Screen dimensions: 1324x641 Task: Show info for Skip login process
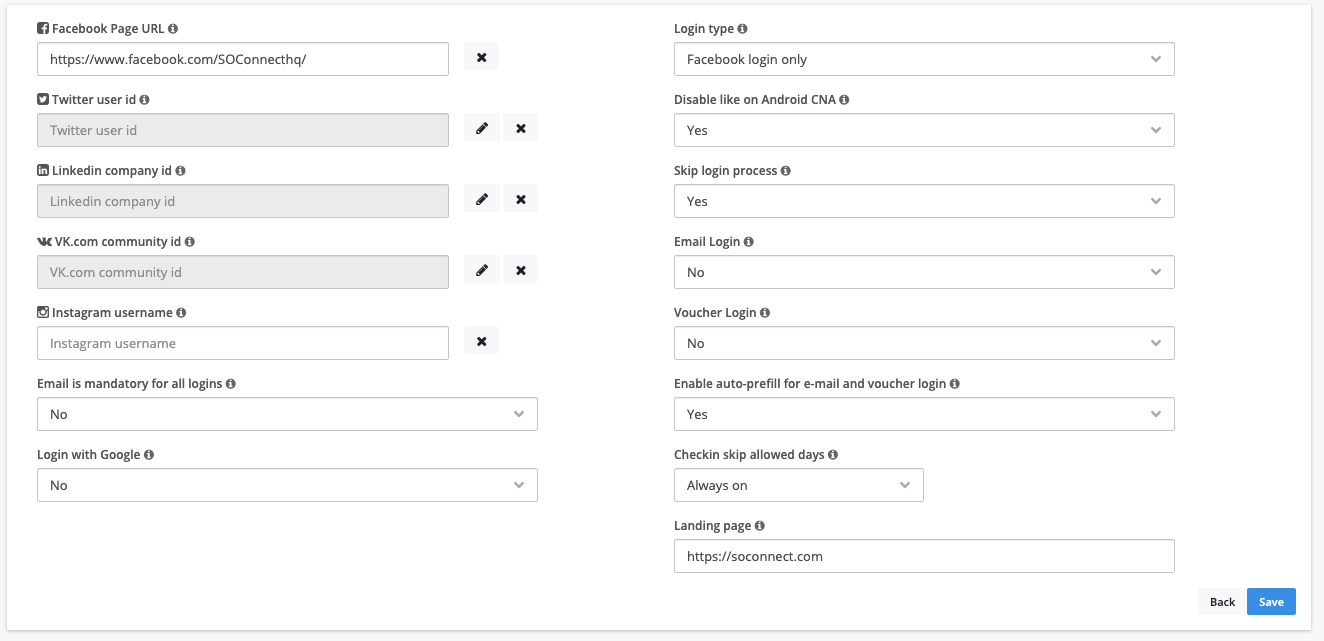(x=786, y=171)
